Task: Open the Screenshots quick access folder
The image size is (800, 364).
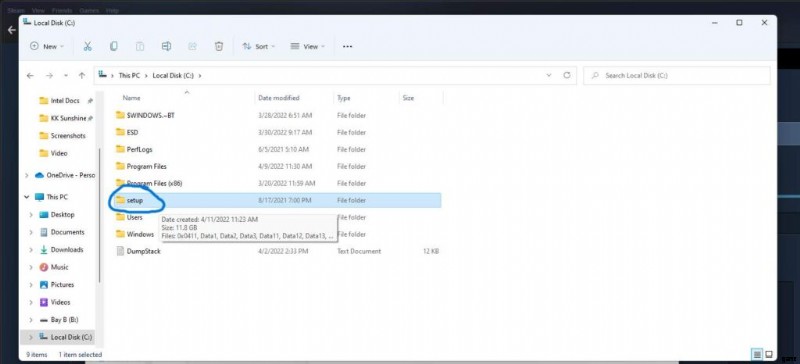Action: pos(68,136)
